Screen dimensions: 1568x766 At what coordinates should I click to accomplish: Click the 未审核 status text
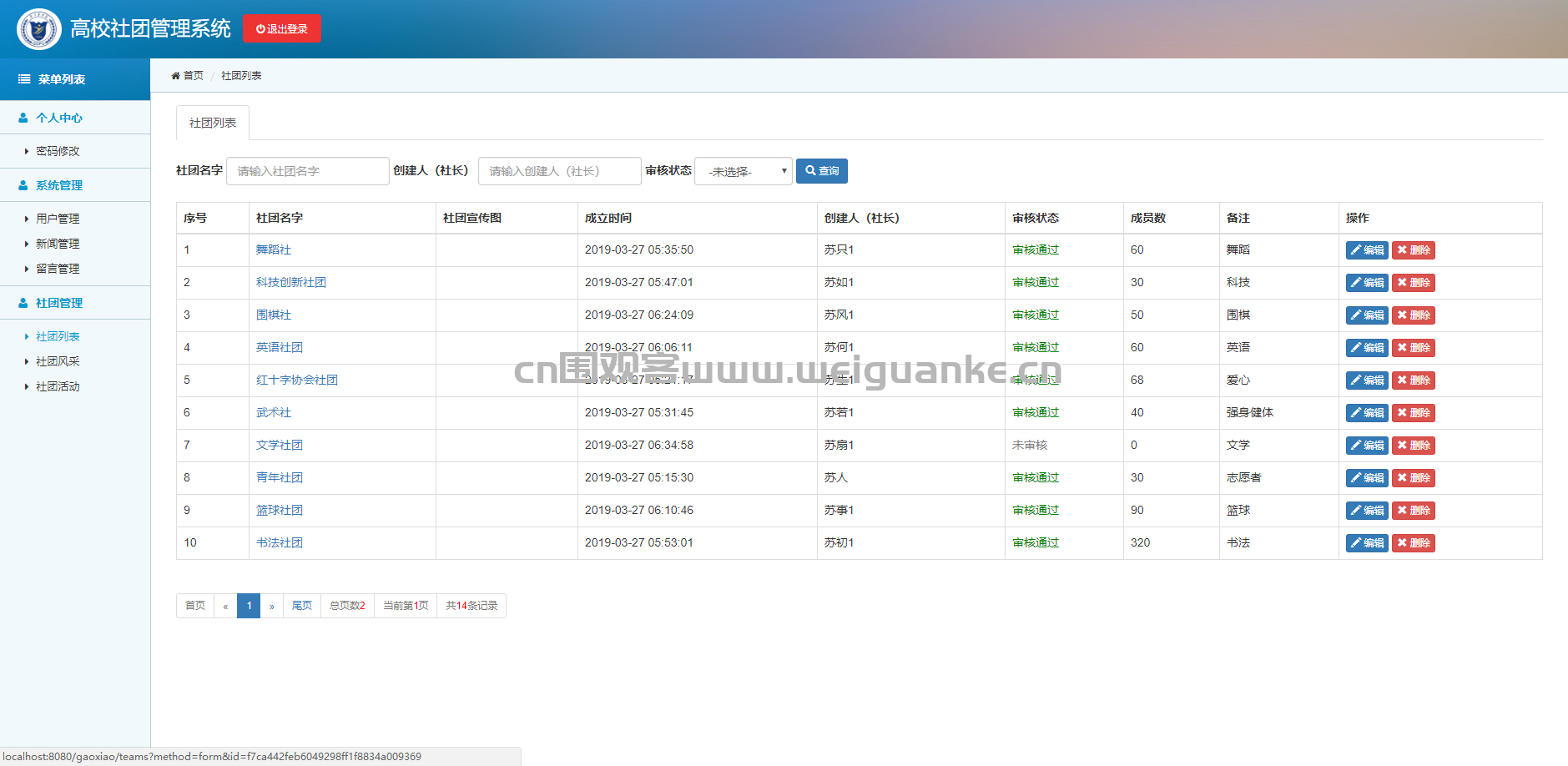click(x=1030, y=445)
